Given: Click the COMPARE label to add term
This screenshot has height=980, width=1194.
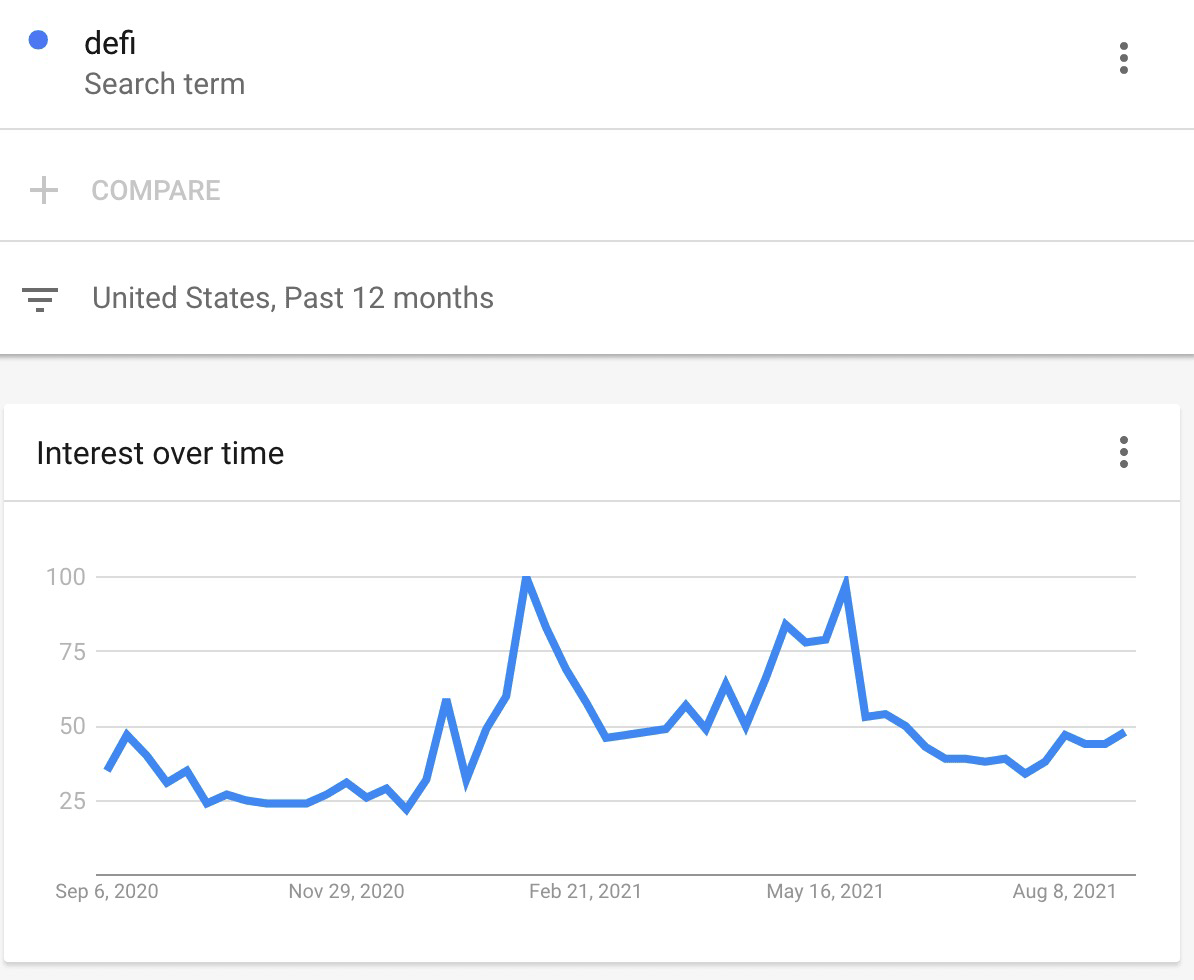Looking at the screenshot, I should [x=156, y=190].
